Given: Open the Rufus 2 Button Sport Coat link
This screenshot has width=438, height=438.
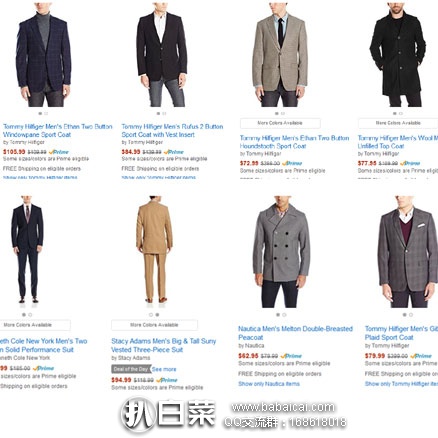Looking at the screenshot, I should click(172, 131).
